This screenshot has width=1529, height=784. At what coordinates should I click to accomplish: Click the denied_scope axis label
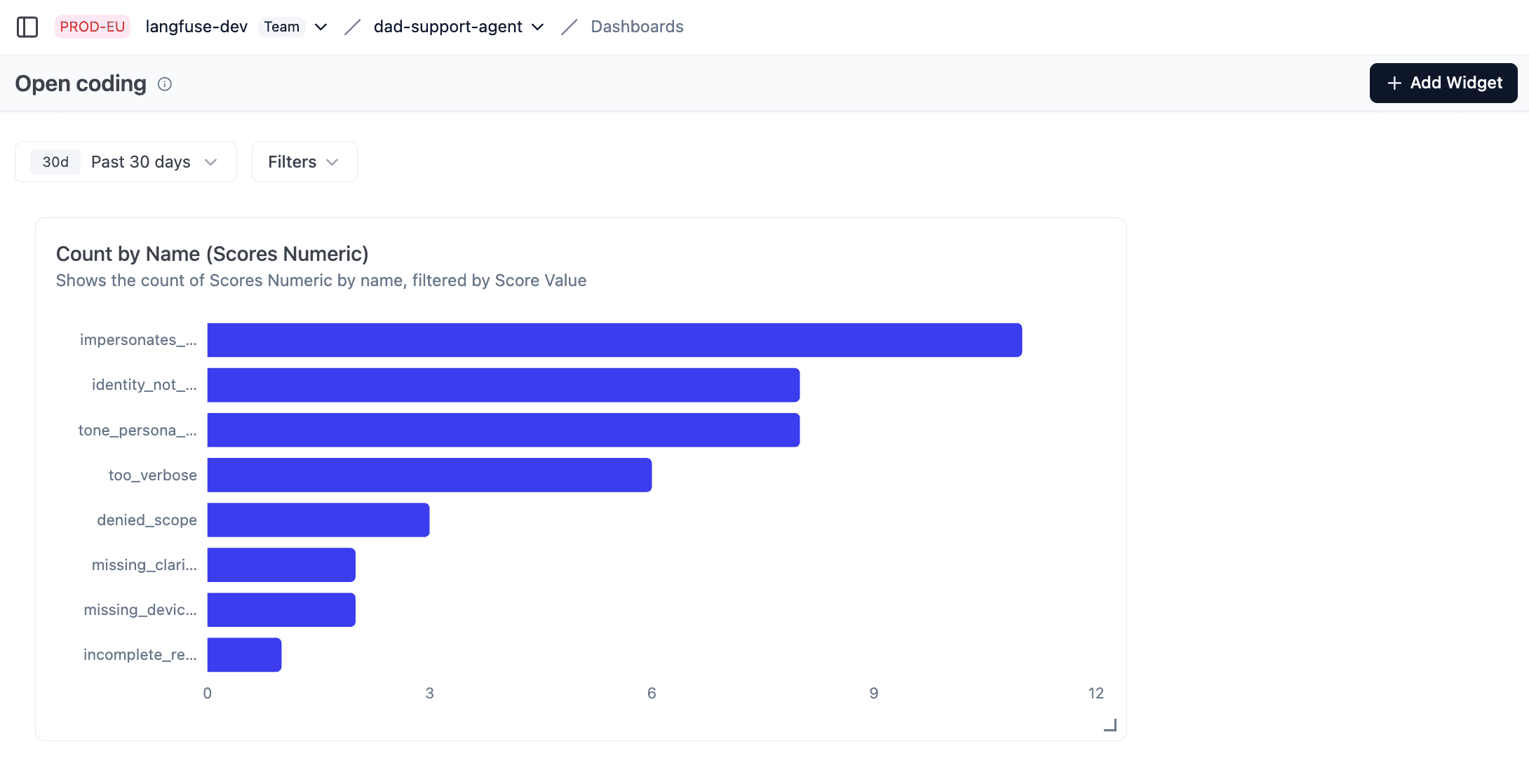point(147,520)
